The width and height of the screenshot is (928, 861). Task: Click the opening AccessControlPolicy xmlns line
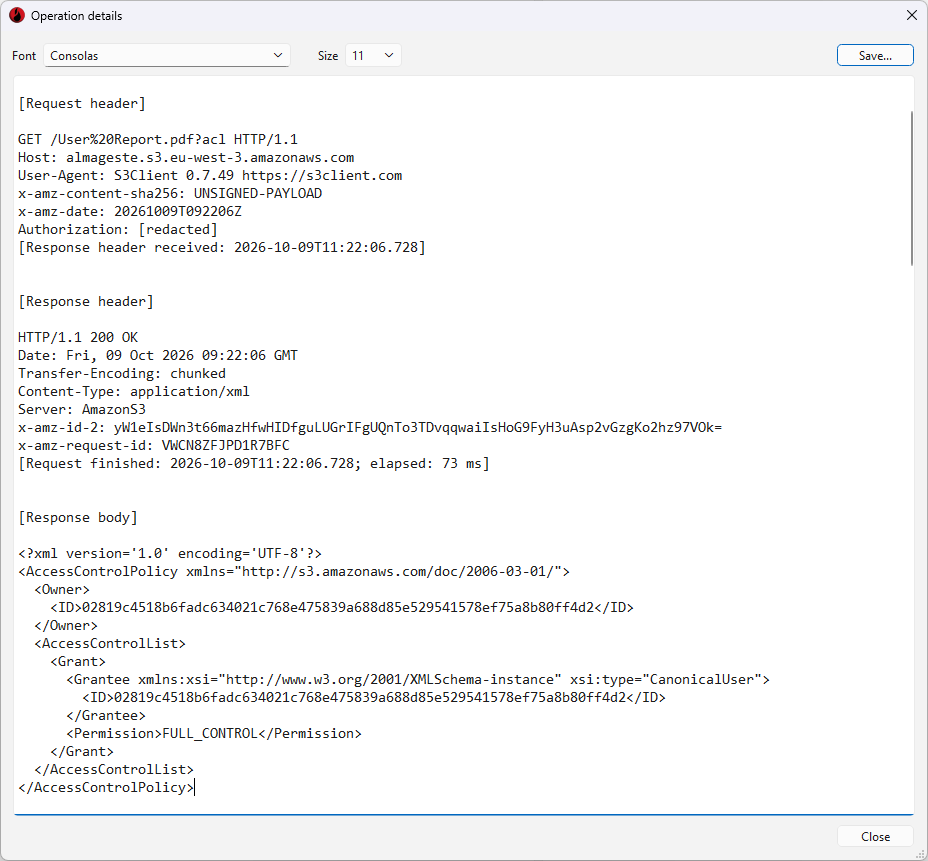pyautogui.click(x=294, y=571)
